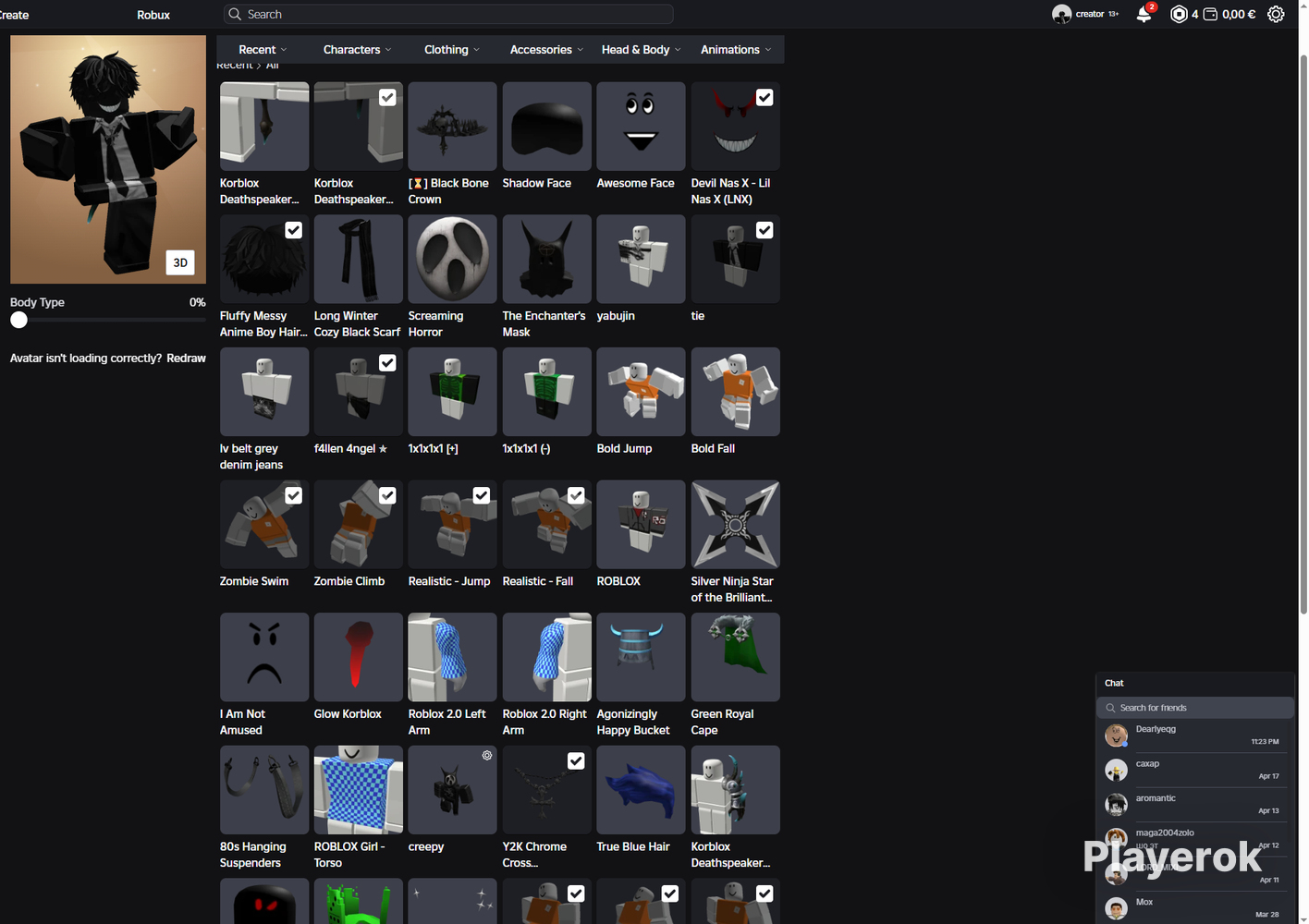Open the Mox chat conversation

click(x=1194, y=908)
